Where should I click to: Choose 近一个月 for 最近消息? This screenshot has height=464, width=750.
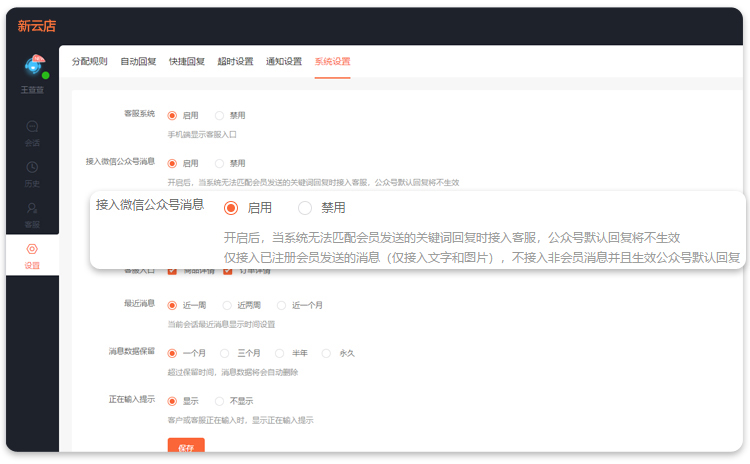point(282,305)
